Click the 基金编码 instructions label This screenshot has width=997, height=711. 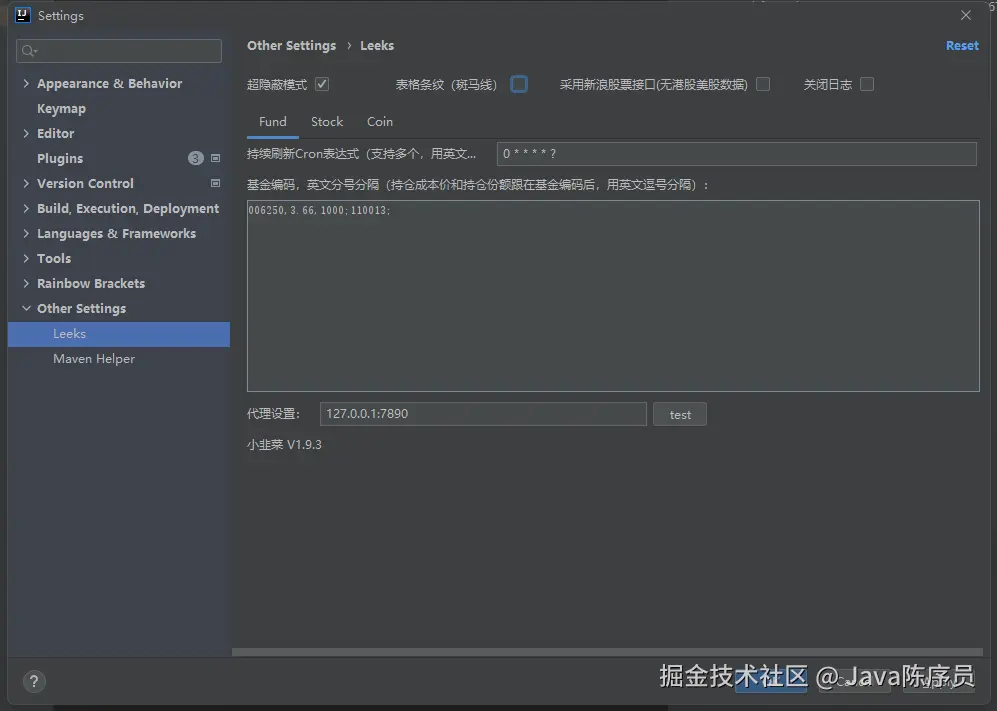[478, 185]
